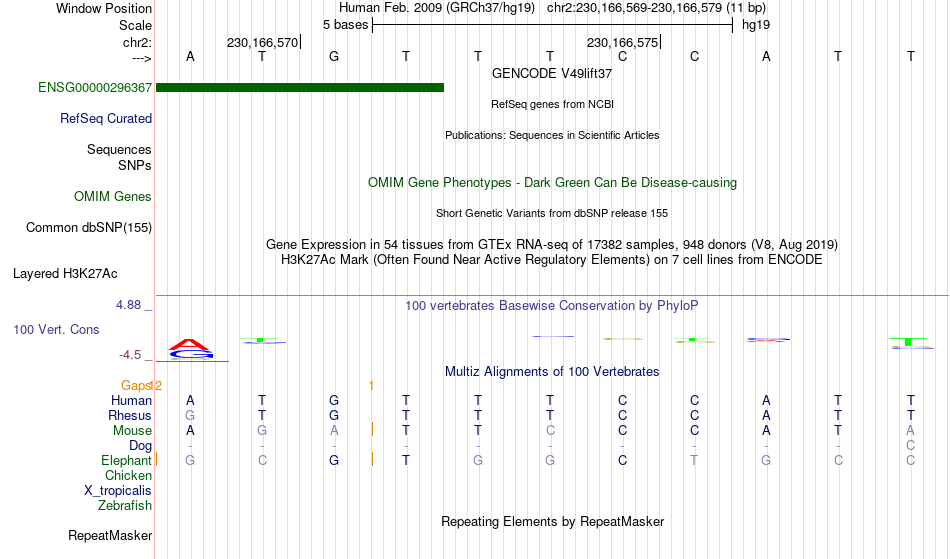950x559 pixels.
Task: Click the OMIM Genes track label
Action: 113,197
